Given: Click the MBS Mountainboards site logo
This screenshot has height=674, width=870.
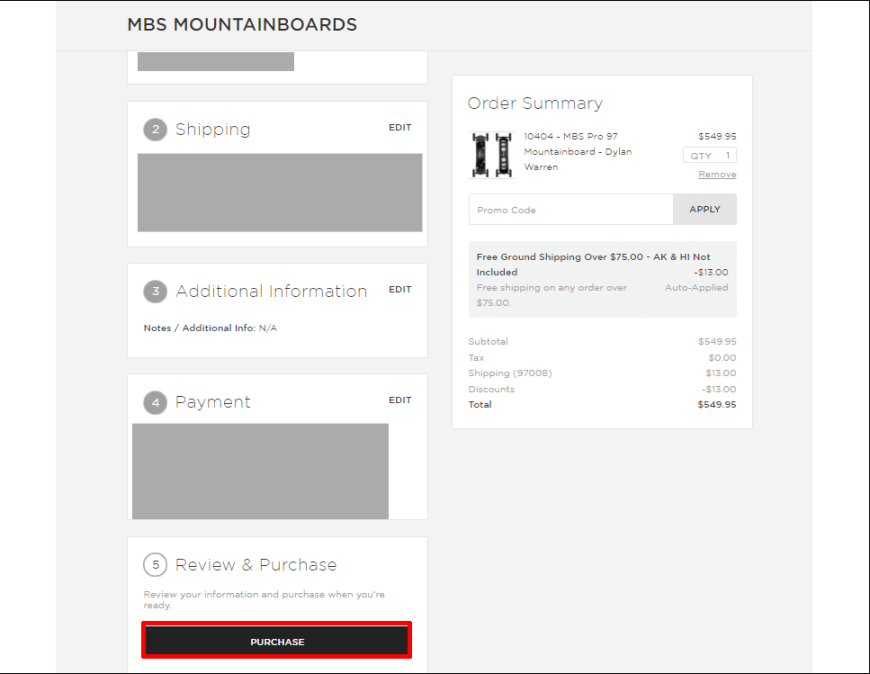Looking at the screenshot, I should click(242, 24).
